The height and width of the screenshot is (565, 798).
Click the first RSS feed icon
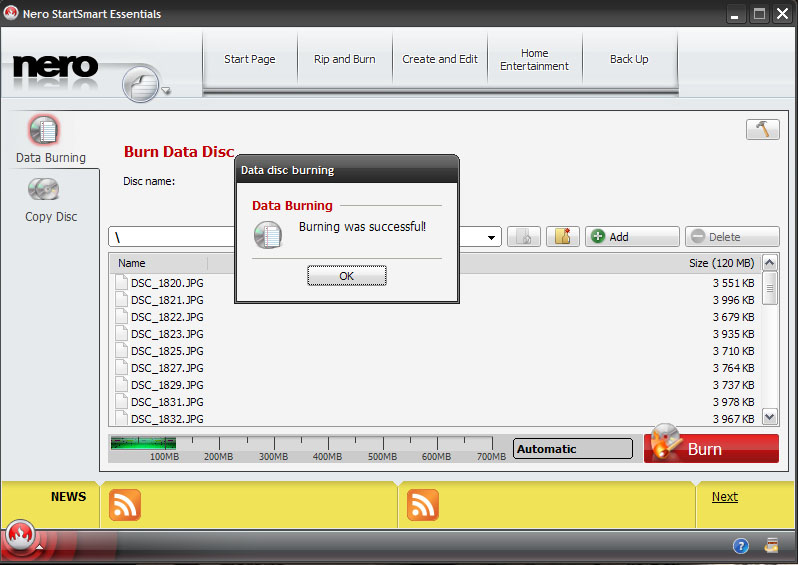[x=125, y=505]
